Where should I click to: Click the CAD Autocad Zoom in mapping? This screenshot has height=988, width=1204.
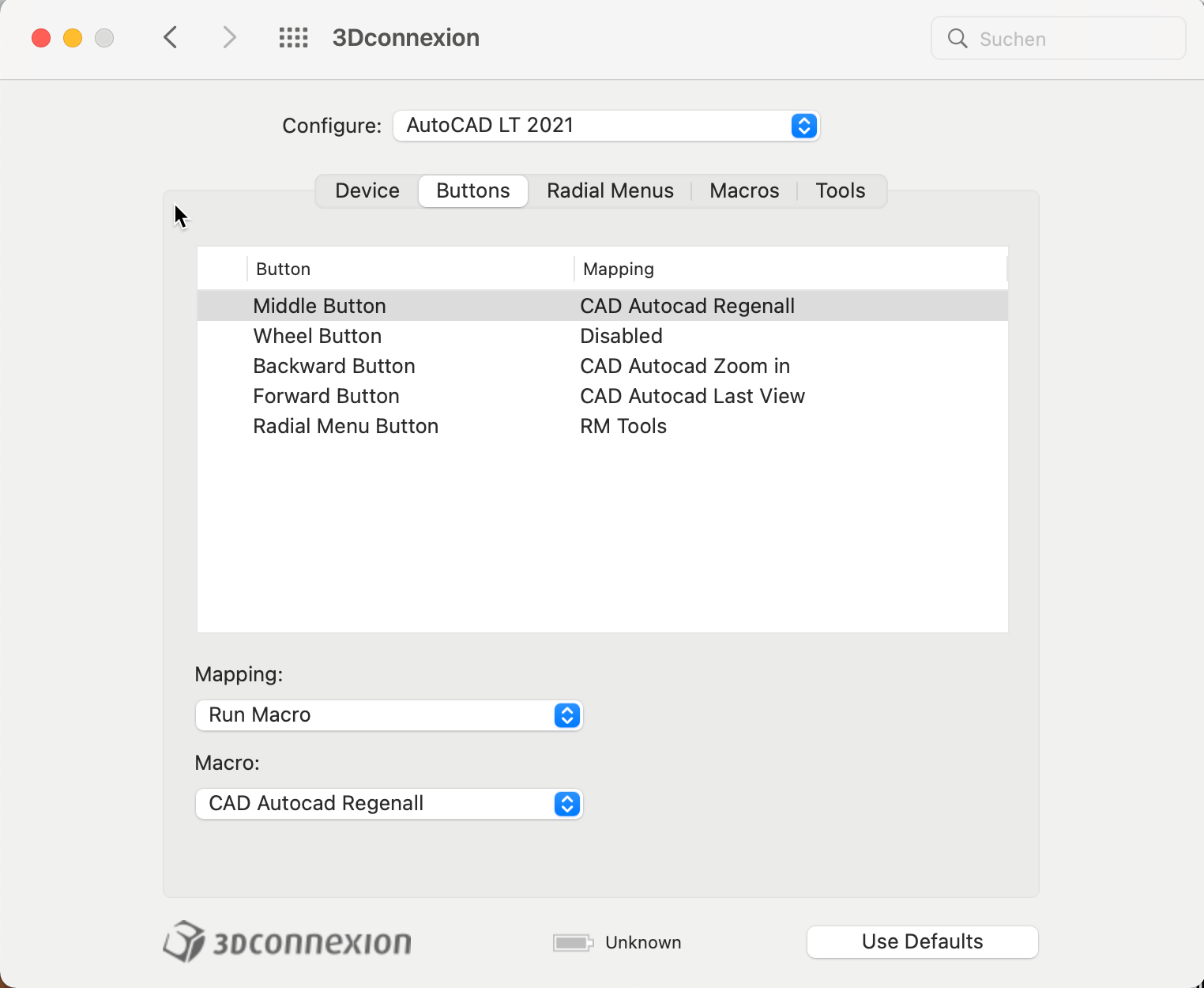click(685, 366)
